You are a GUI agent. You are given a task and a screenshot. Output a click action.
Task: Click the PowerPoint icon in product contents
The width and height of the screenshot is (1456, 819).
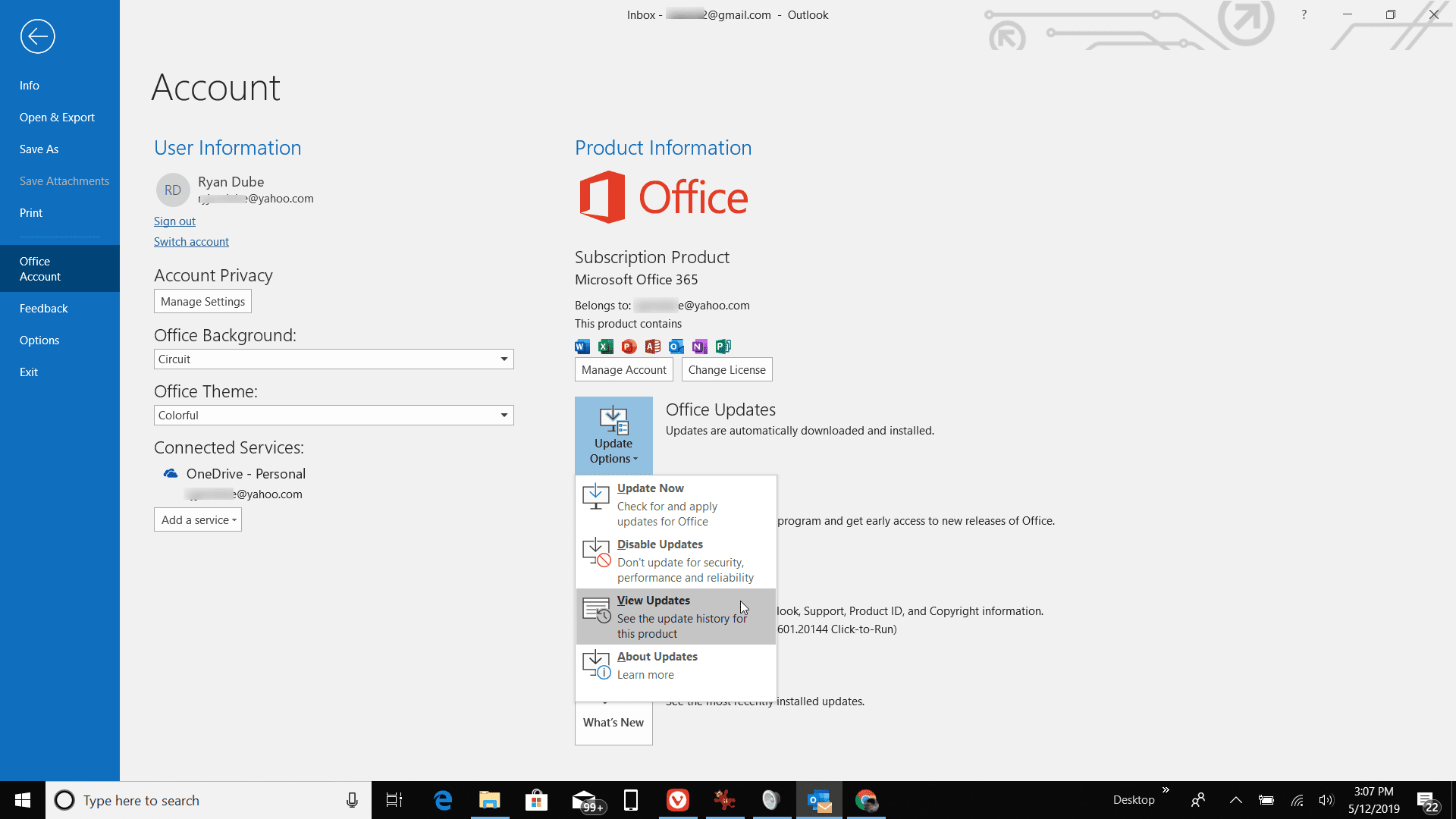[x=628, y=346]
